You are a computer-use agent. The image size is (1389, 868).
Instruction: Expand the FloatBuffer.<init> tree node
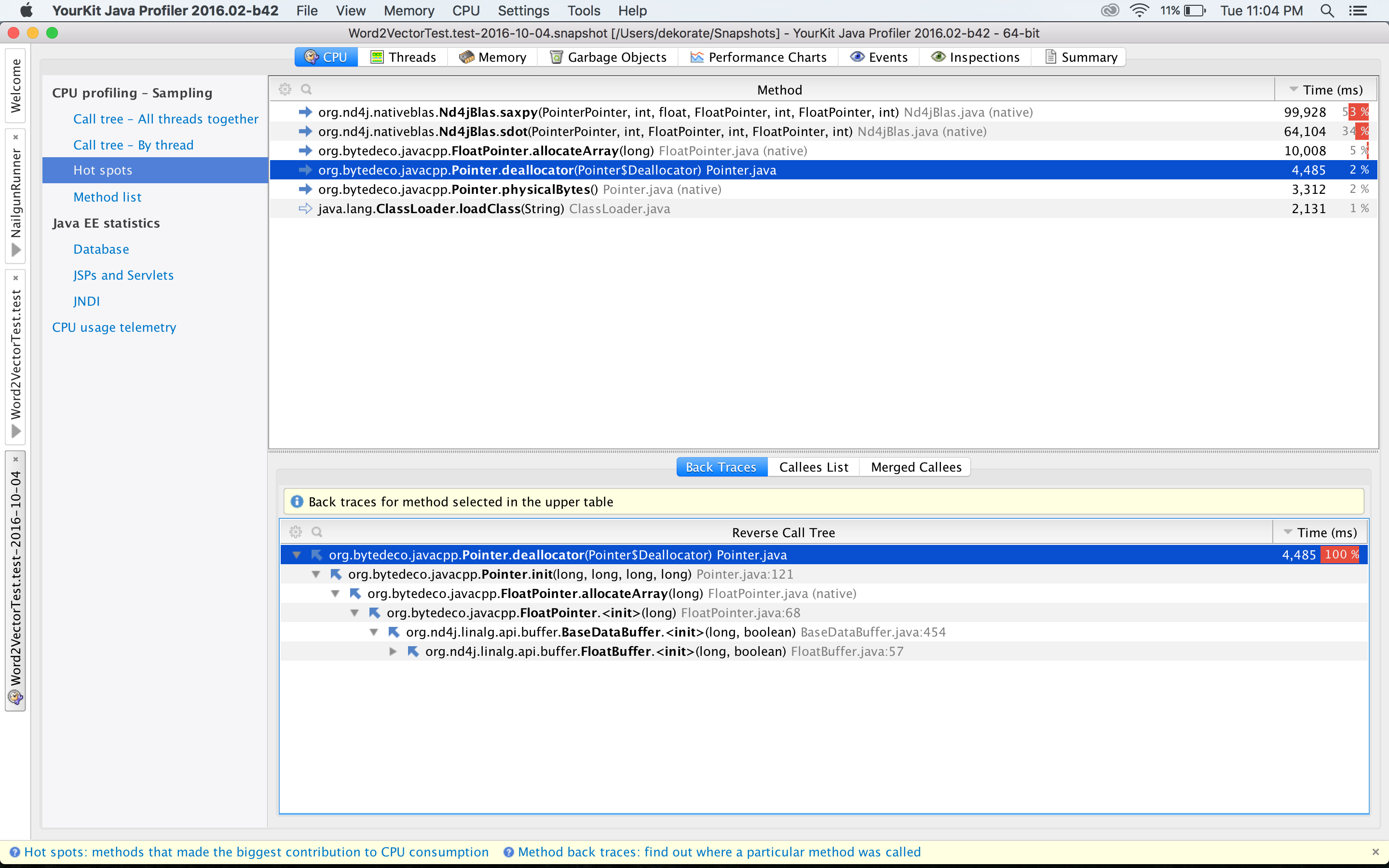393,651
